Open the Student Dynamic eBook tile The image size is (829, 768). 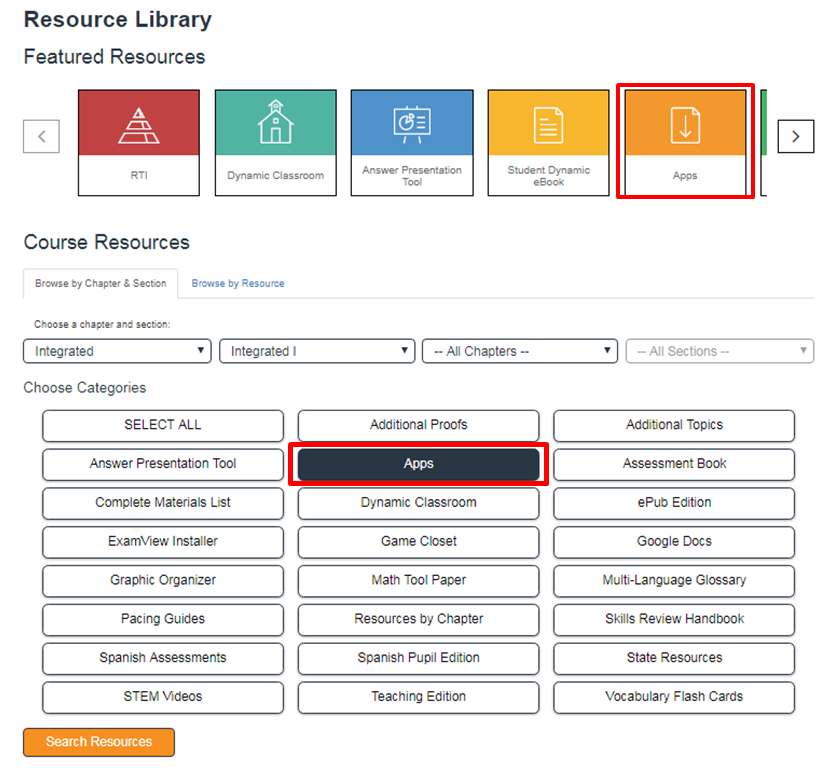548,143
